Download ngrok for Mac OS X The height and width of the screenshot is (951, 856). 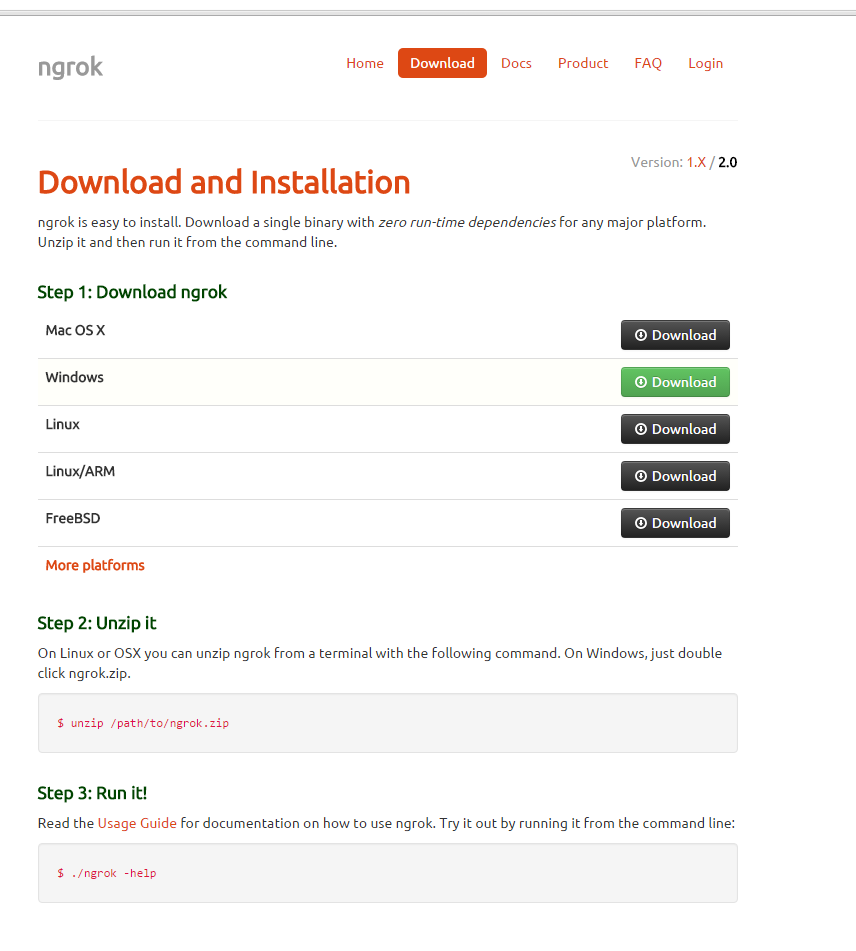pyautogui.click(x=675, y=335)
